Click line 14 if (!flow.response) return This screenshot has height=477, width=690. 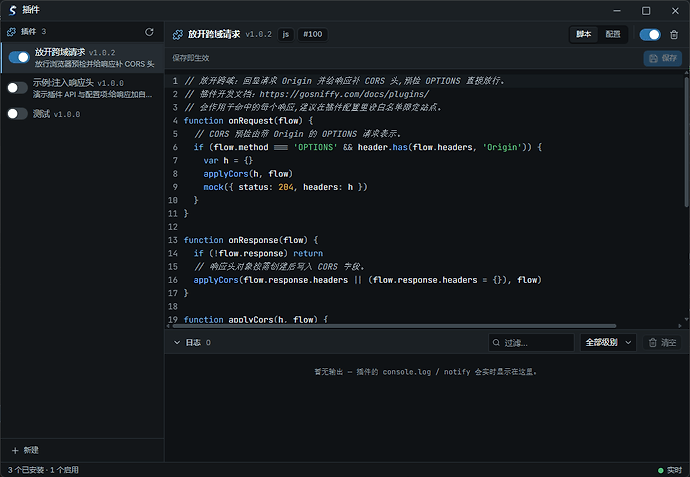(258, 253)
